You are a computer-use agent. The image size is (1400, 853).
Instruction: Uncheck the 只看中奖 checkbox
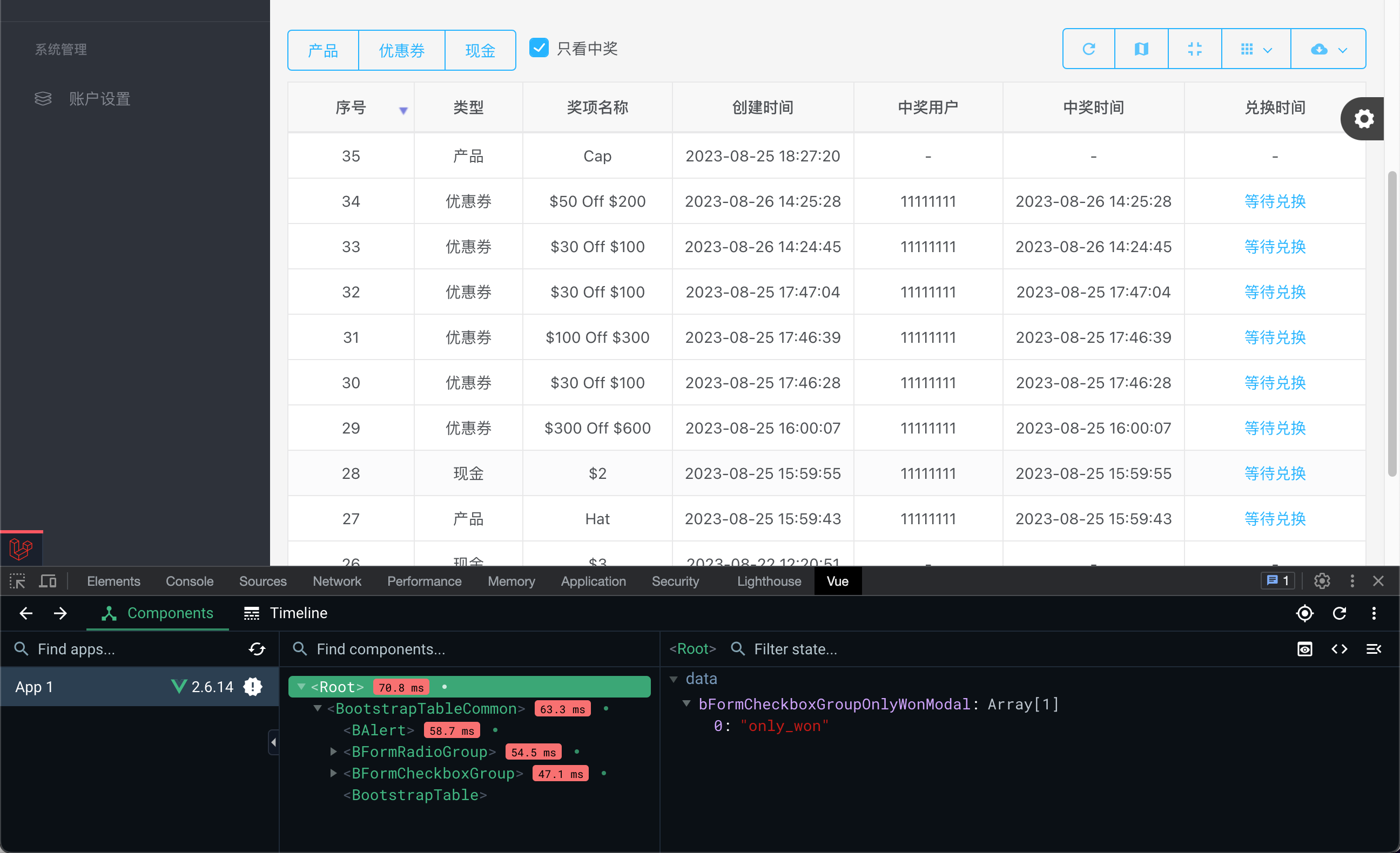pyautogui.click(x=539, y=48)
